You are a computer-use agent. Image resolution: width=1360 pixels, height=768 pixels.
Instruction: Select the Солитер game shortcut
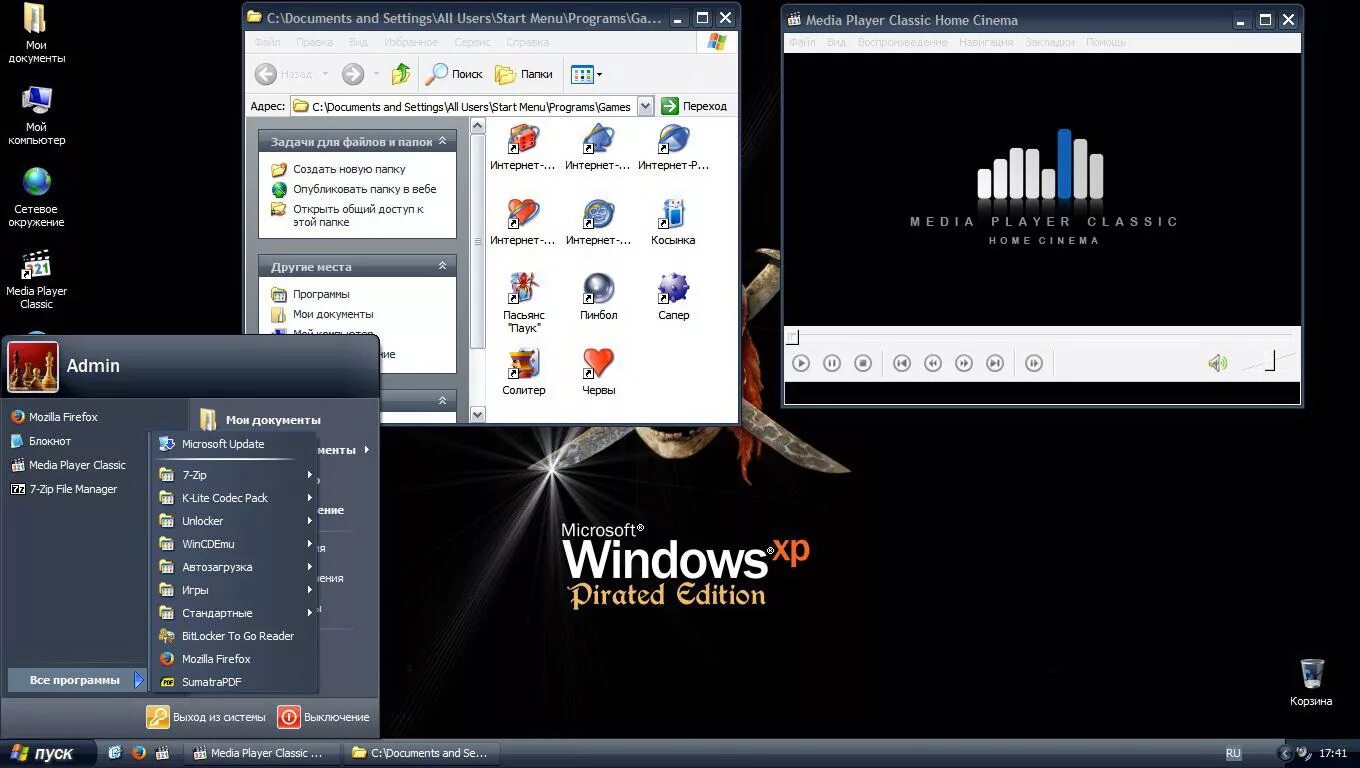click(x=523, y=372)
